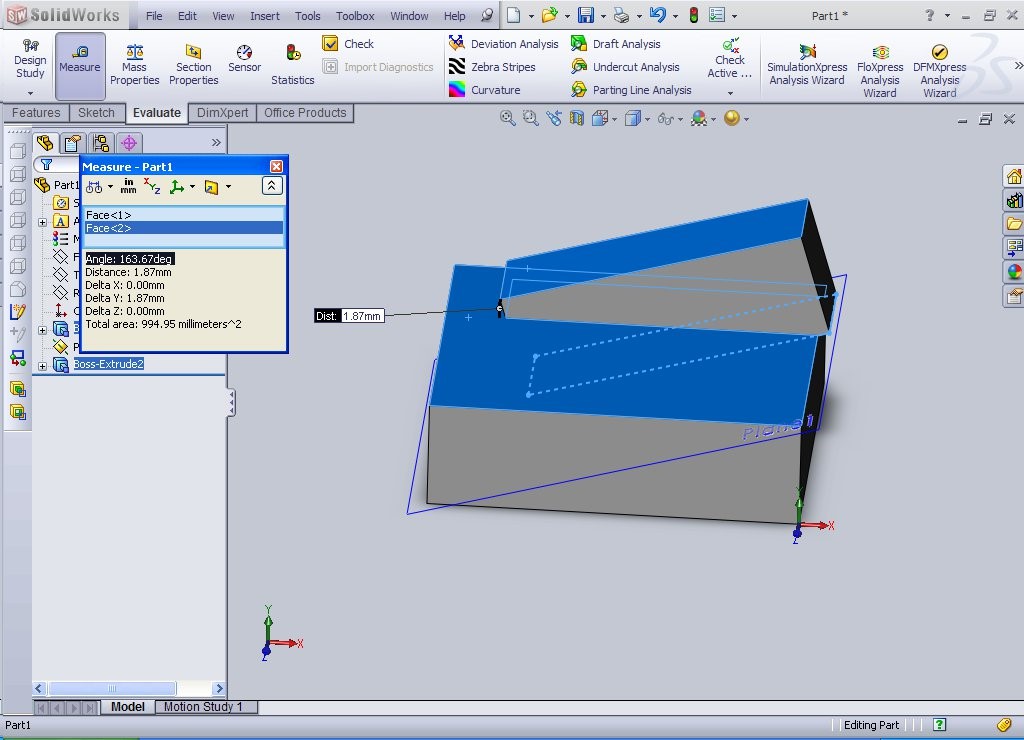Expand Hide/Show Items dropdown arrow
Screen dimensions: 1024x740
(x=680, y=119)
